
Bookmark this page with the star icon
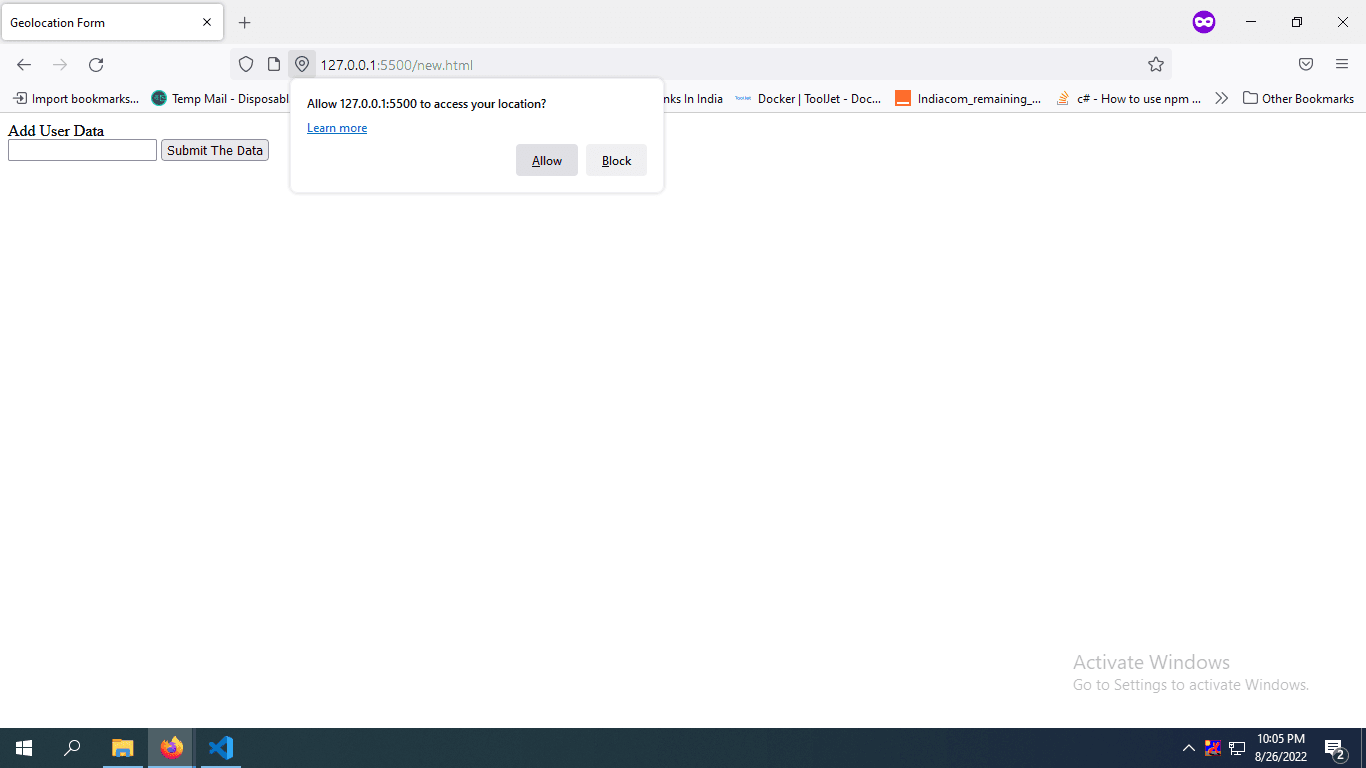pyautogui.click(x=1156, y=65)
